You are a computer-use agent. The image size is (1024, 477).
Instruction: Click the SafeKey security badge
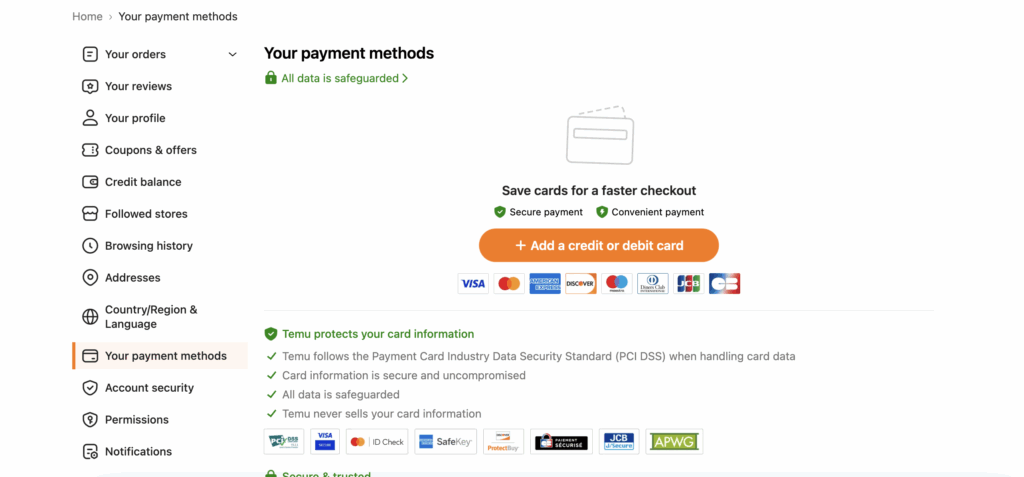(445, 442)
